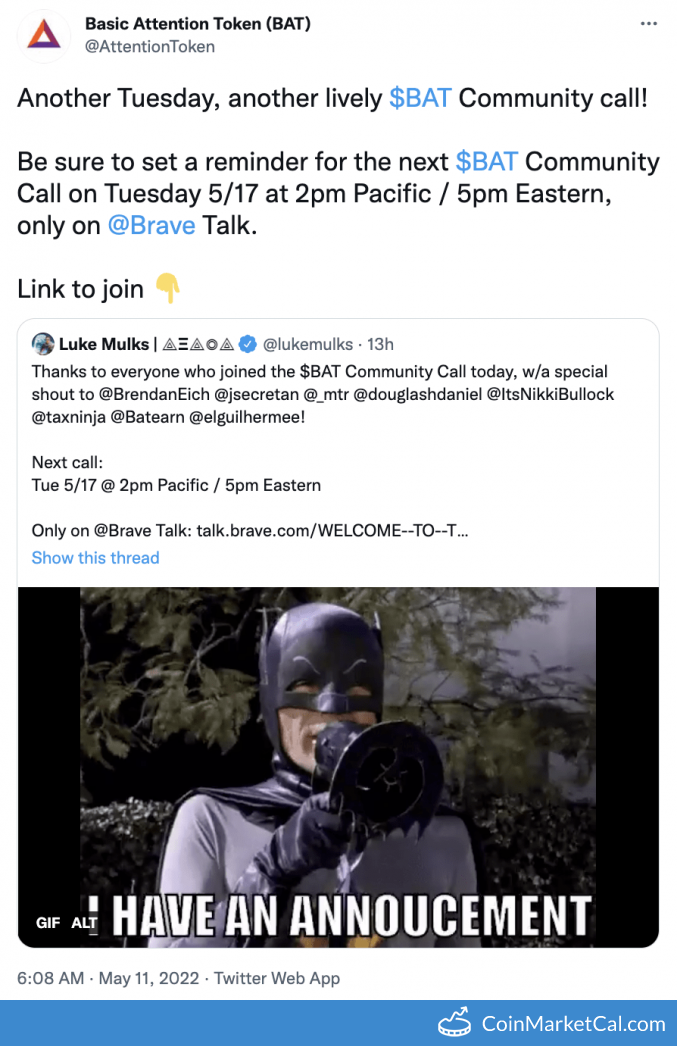Screen dimensions: 677x1046
Task: Click Luke Mulks' profile avatar
Action: click(x=43, y=344)
